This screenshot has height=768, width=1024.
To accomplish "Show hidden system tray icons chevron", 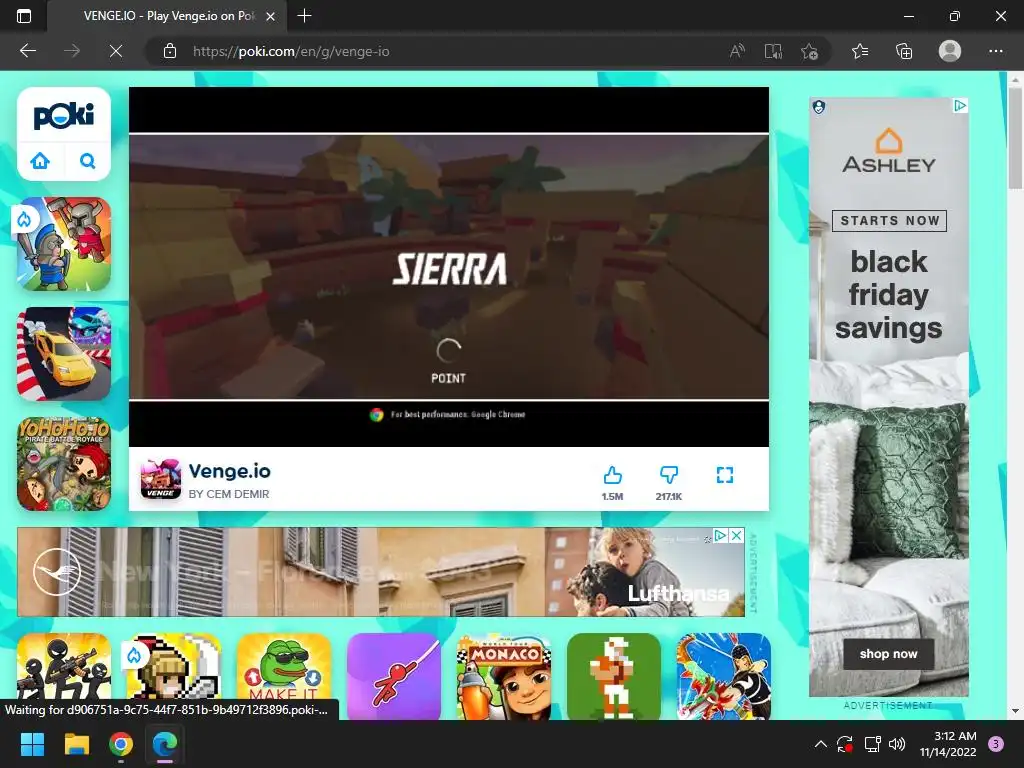I will click(x=821, y=744).
